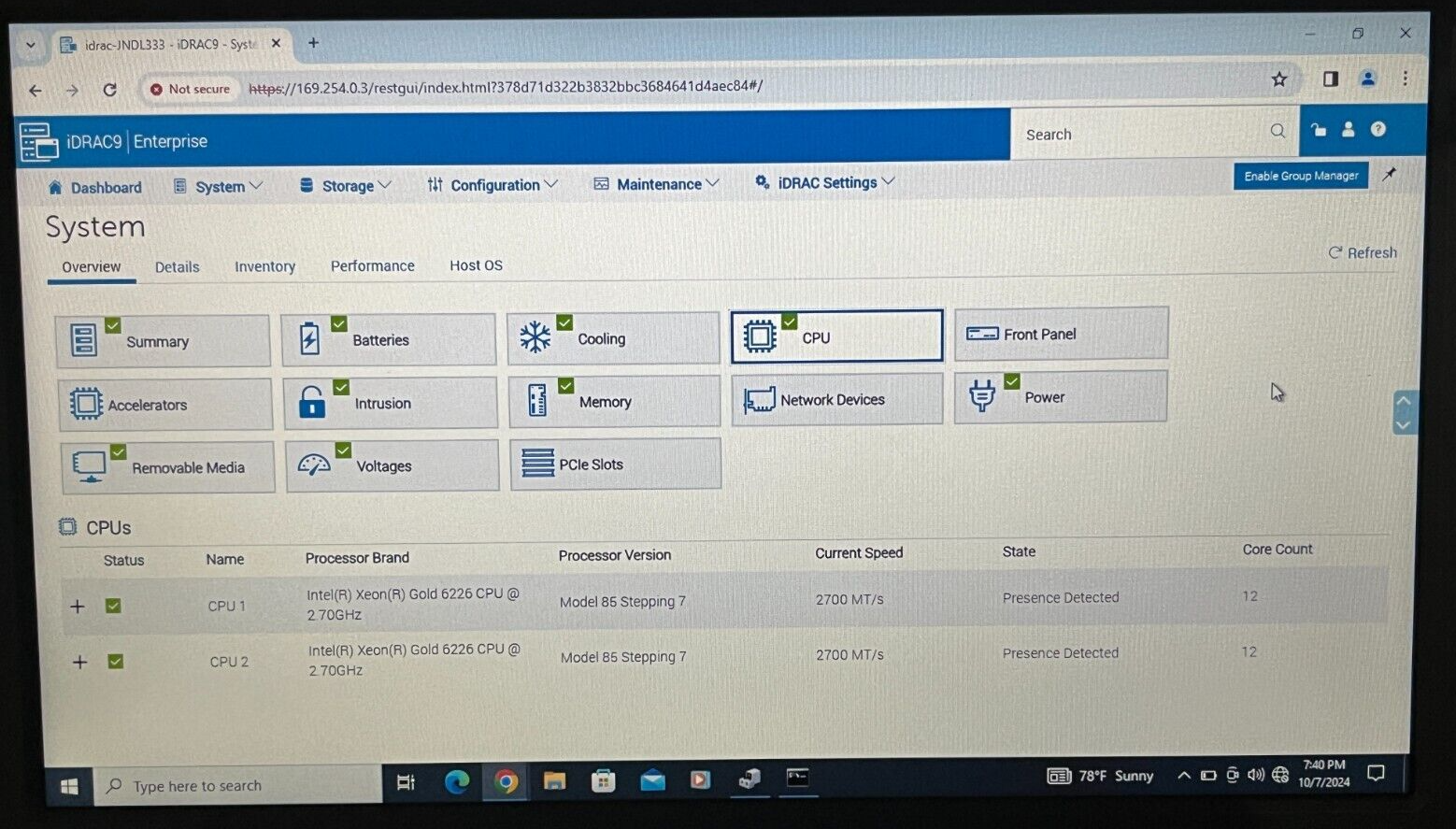Open the Power tile
The width and height of the screenshot is (1456, 829).
coord(1062,396)
